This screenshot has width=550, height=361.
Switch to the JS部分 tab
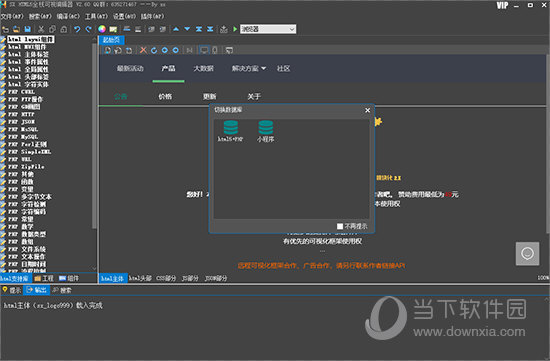(x=190, y=278)
